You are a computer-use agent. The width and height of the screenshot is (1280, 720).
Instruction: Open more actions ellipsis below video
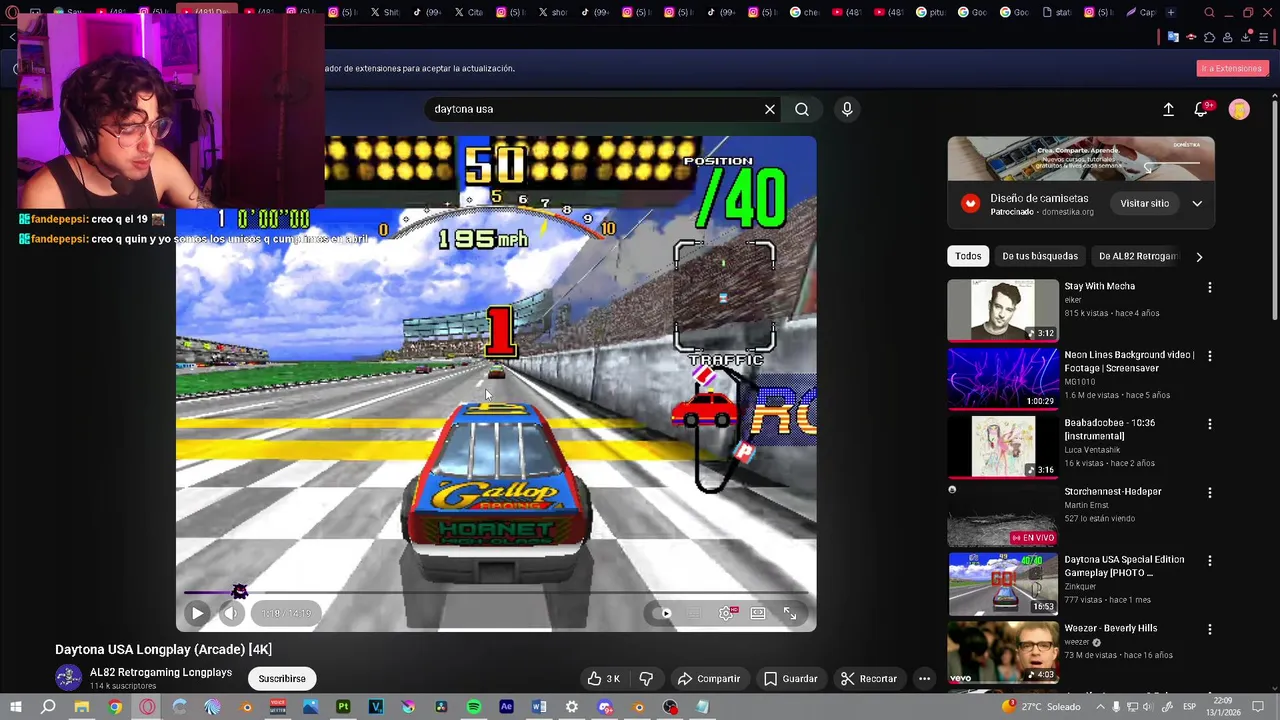pos(924,678)
